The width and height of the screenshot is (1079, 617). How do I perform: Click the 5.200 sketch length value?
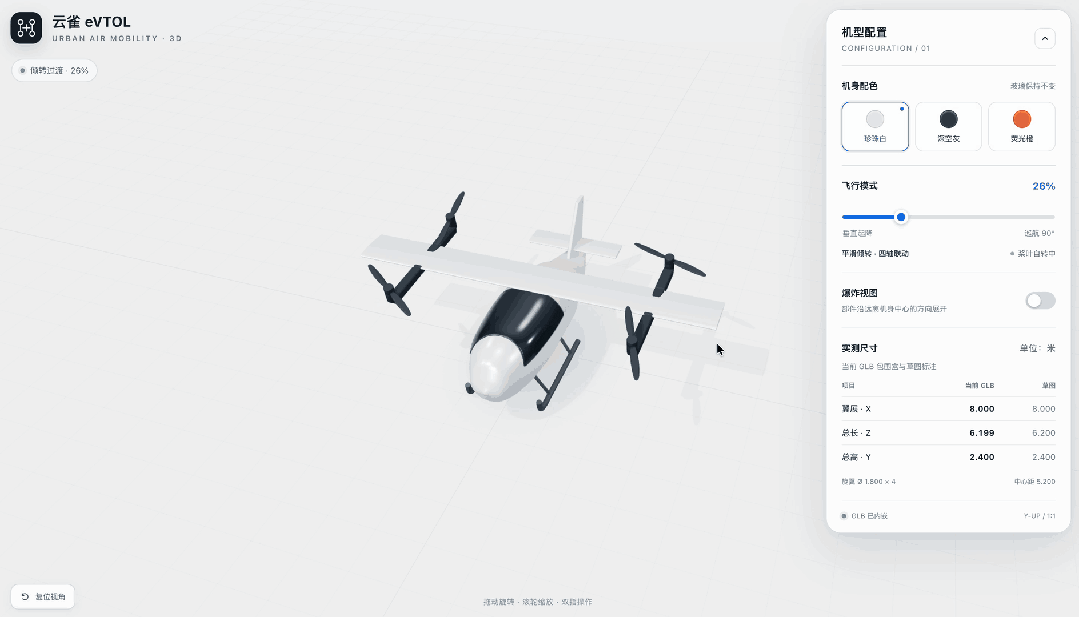click(1043, 433)
